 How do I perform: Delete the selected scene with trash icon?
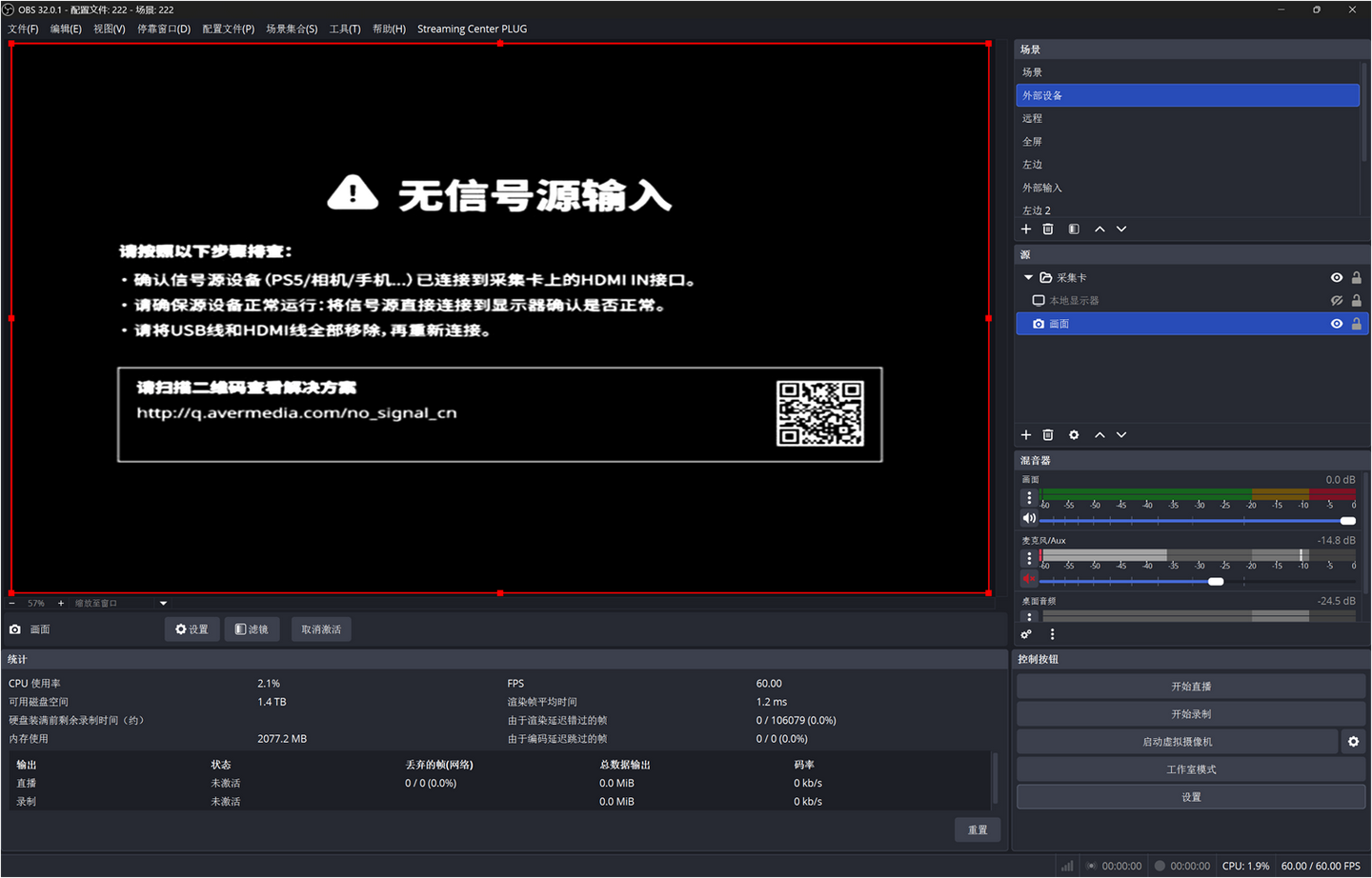pyautogui.click(x=1048, y=229)
